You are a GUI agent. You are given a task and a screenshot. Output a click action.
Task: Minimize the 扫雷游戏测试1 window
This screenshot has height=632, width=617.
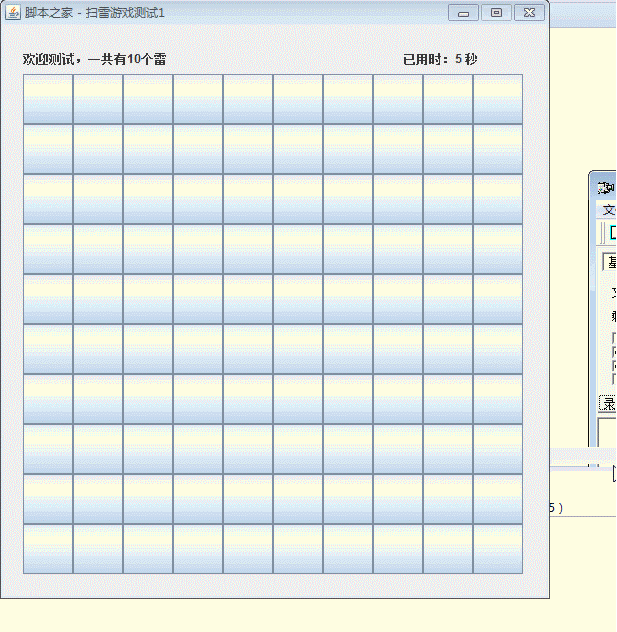[463, 13]
